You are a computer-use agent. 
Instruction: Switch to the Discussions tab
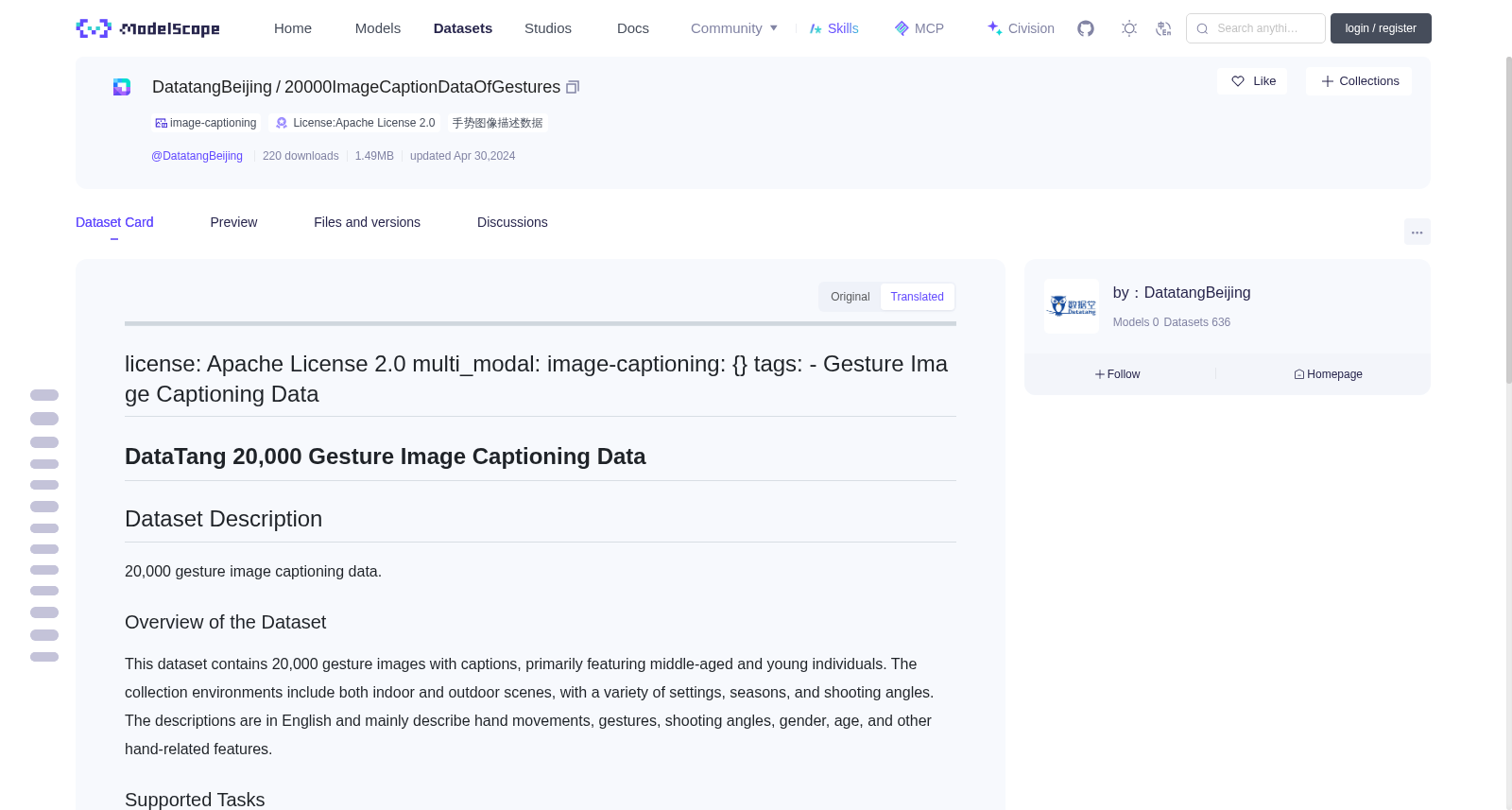click(512, 222)
